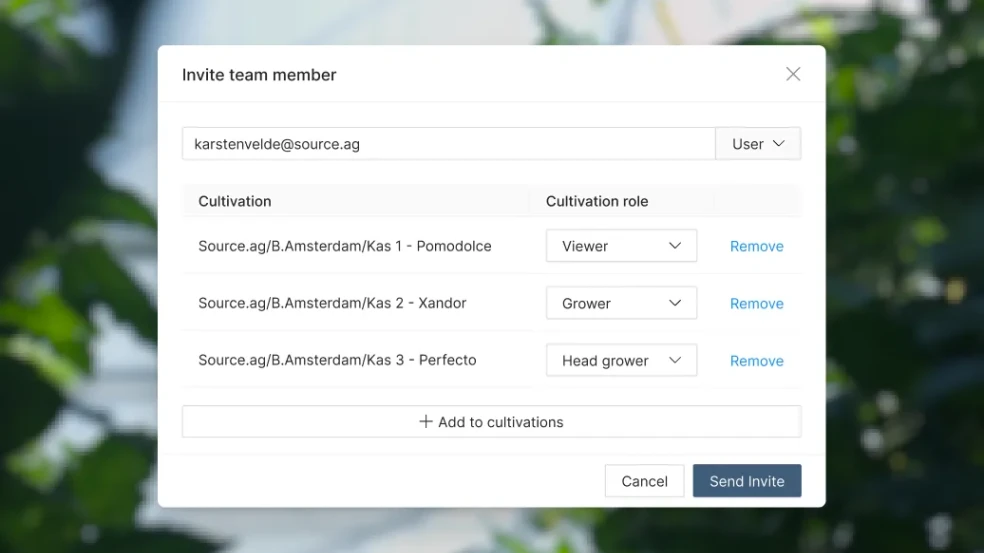Screen dimensions: 984x553
Task: Remove the Kas 1 - Pomodolce cultivation
Action: (x=756, y=246)
